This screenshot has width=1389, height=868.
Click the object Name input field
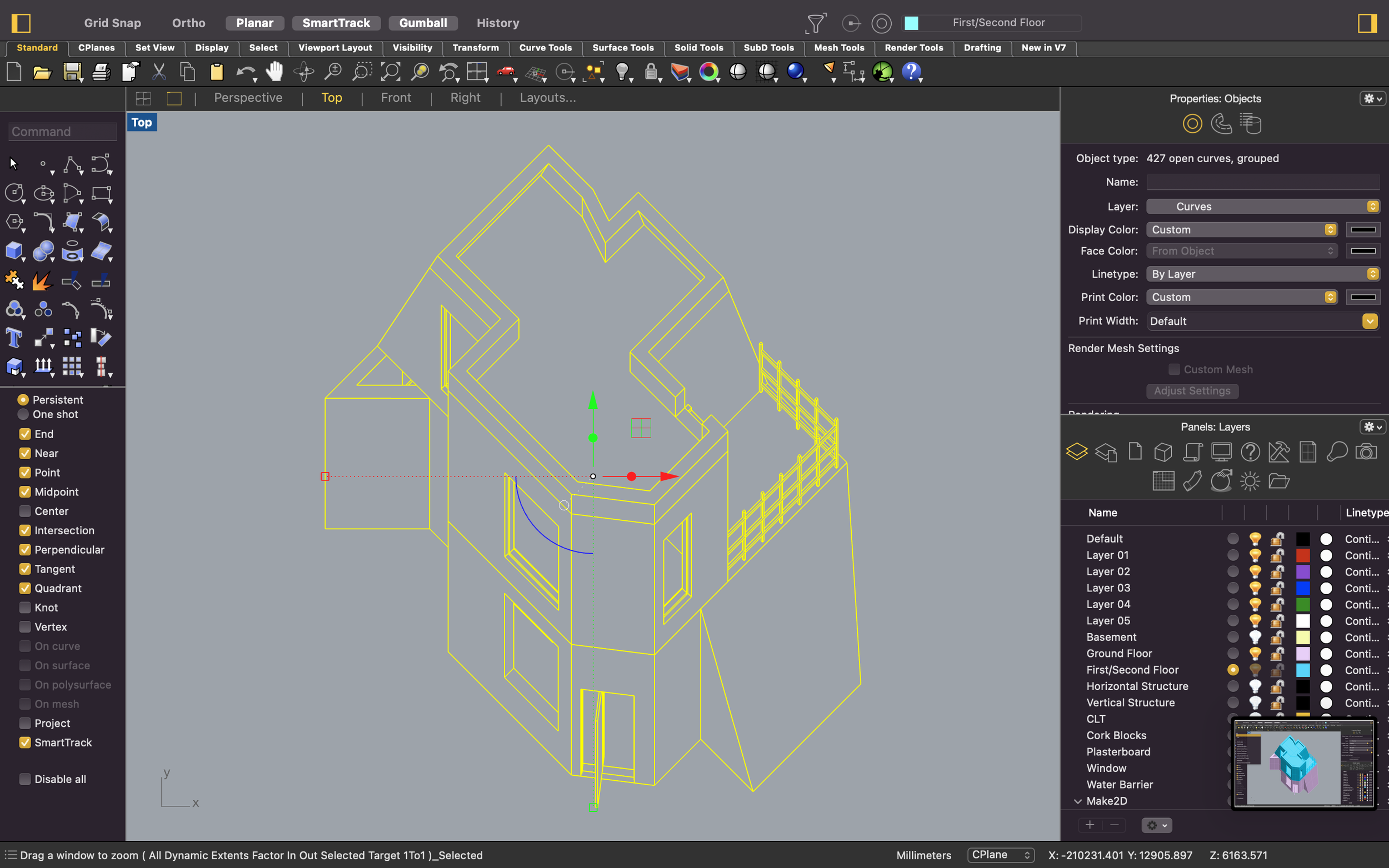[1263, 183]
